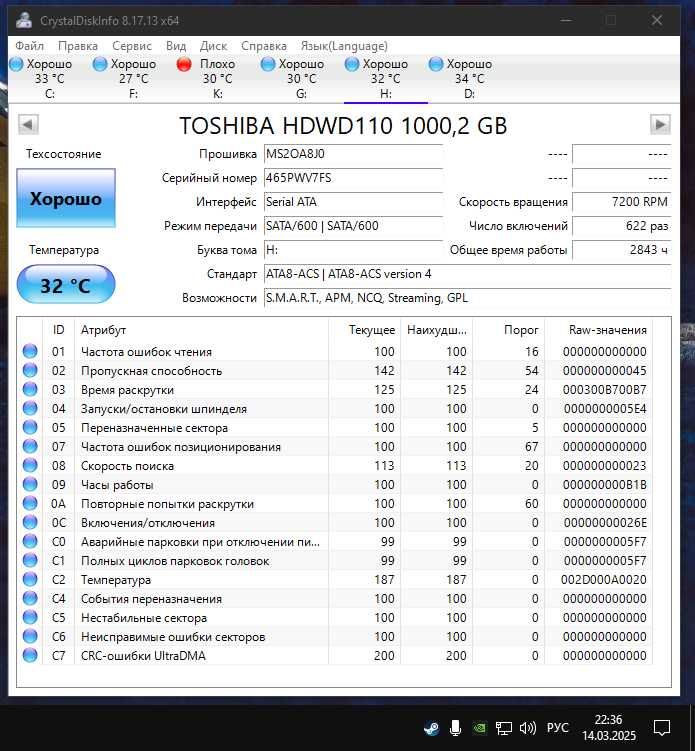Click raw value 002D000A0020
The image size is (695, 751).
pyautogui.click(x=604, y=580)
